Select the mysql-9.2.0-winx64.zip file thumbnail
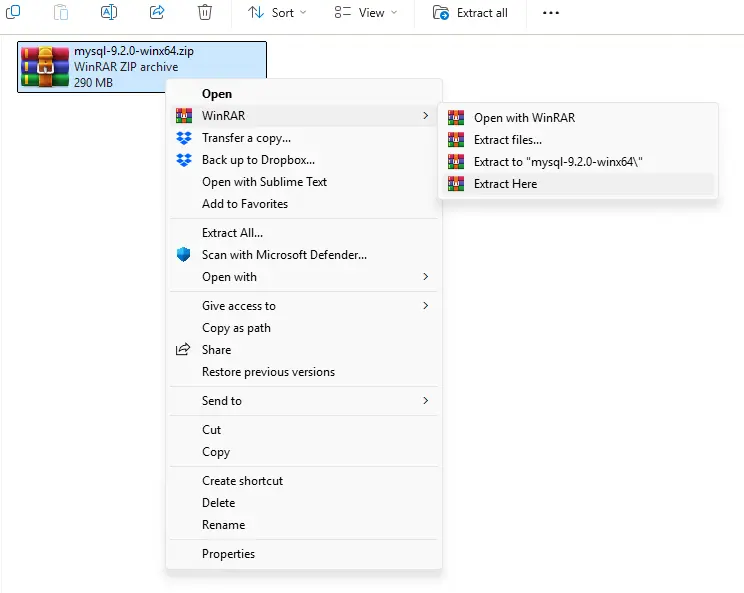Viewport: 744px width, 593px height. (45, 67)
